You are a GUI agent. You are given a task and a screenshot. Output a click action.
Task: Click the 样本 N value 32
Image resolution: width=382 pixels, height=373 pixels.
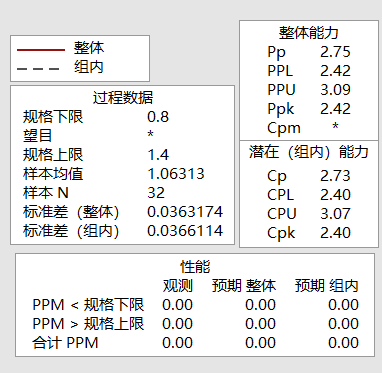pyautogui.click(x=156, y=193)
